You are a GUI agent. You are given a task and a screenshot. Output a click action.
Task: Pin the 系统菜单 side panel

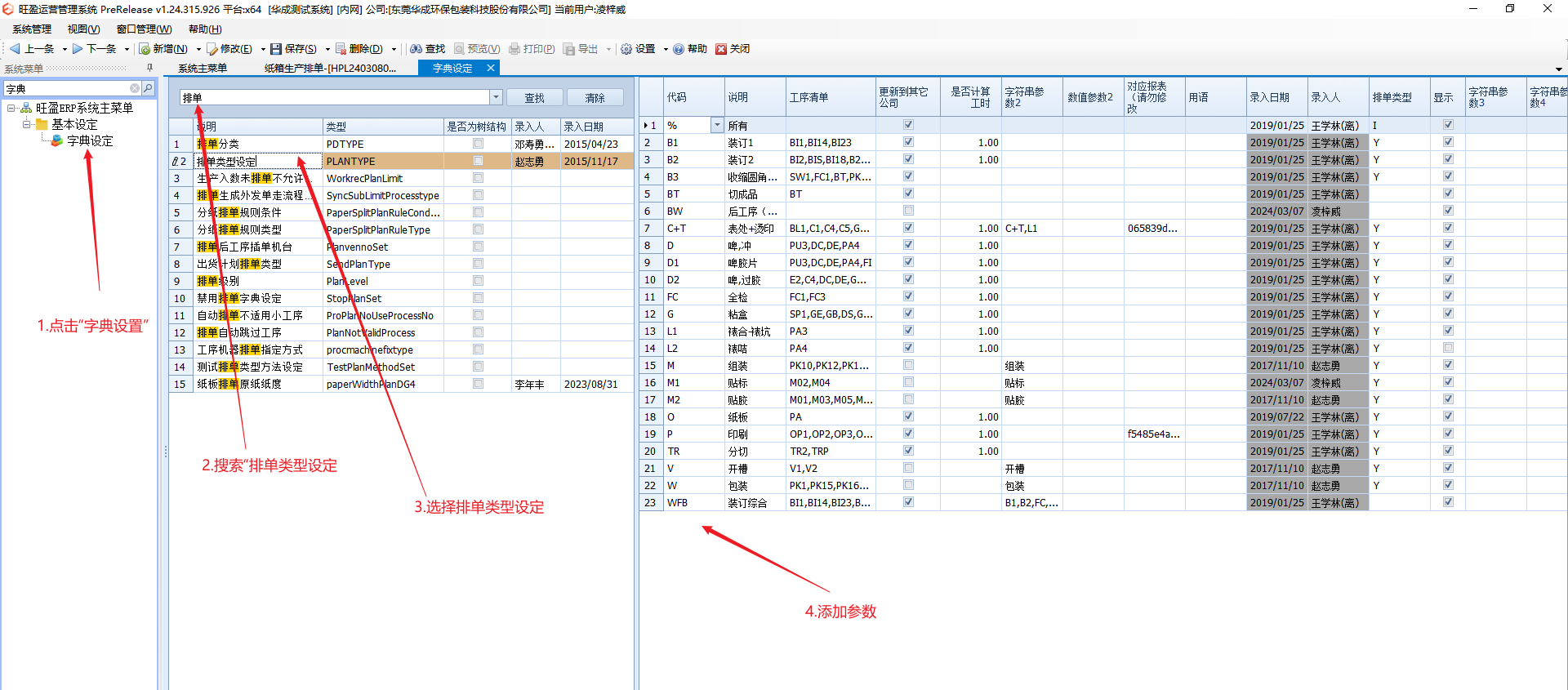[x=149, y=68]
